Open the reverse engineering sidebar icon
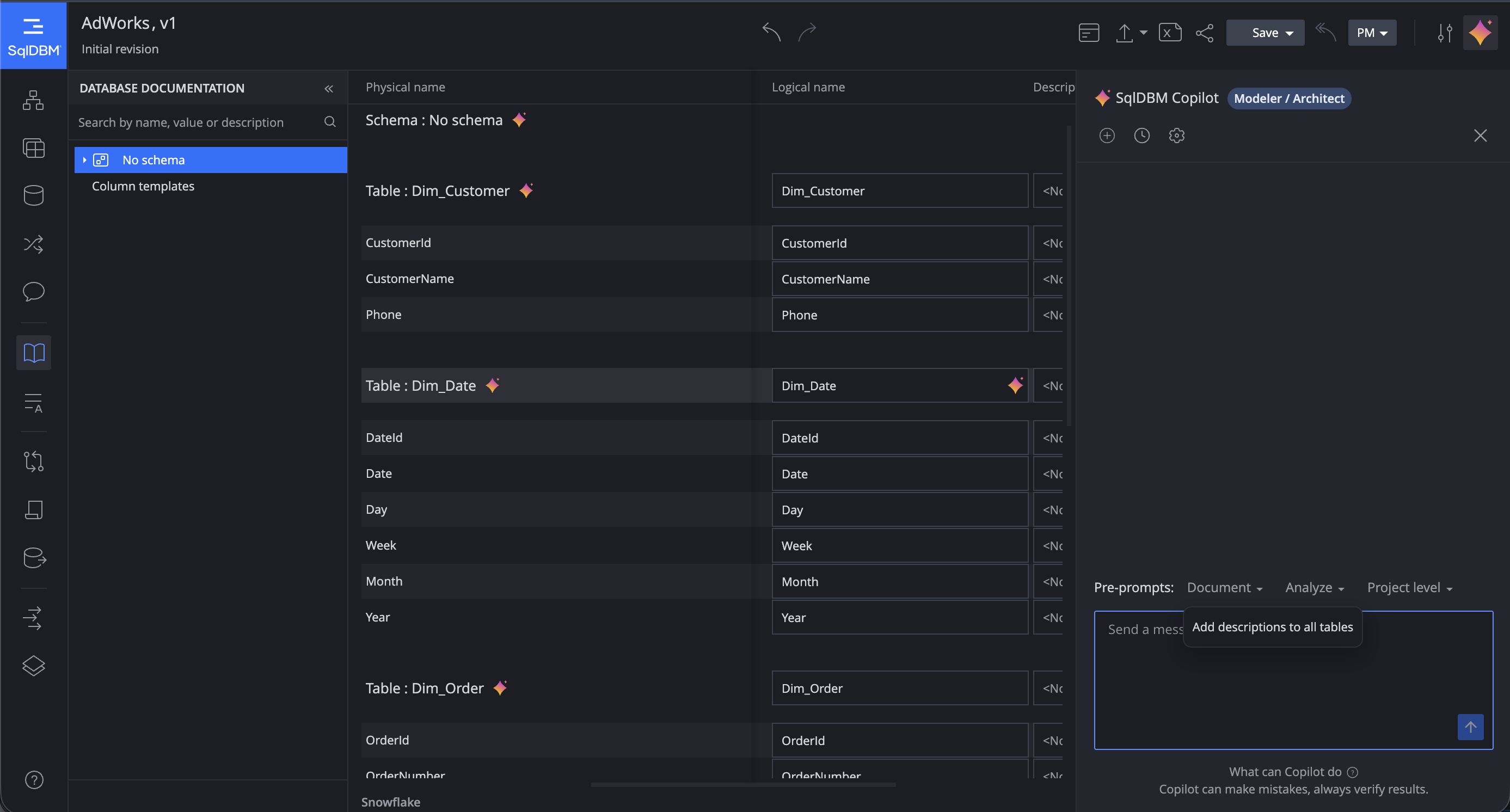 tap(33, 510)
